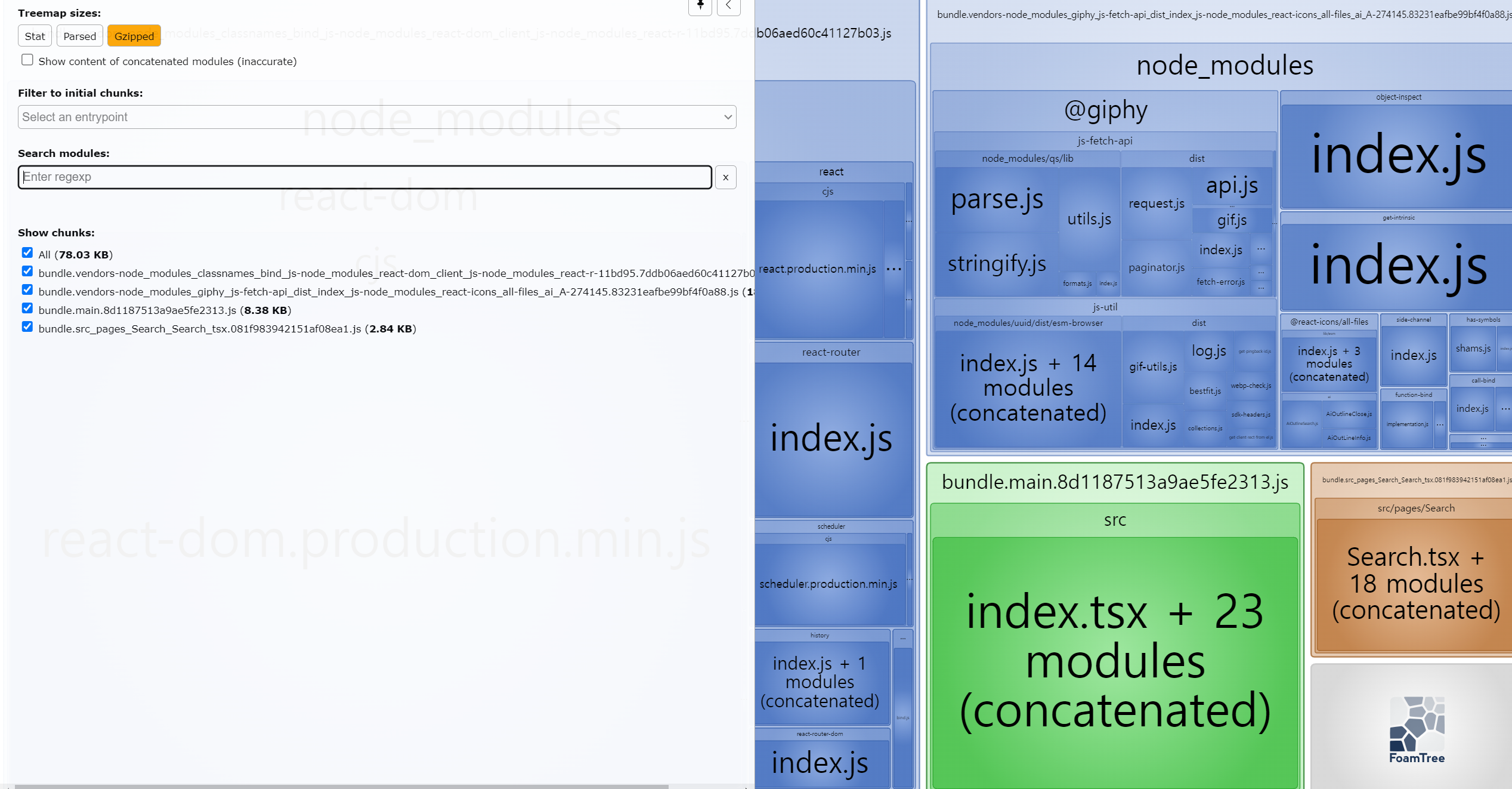Click the src/pages/Search group header
This screenshot has height=789, width=1512.
tap(1416, 508)
